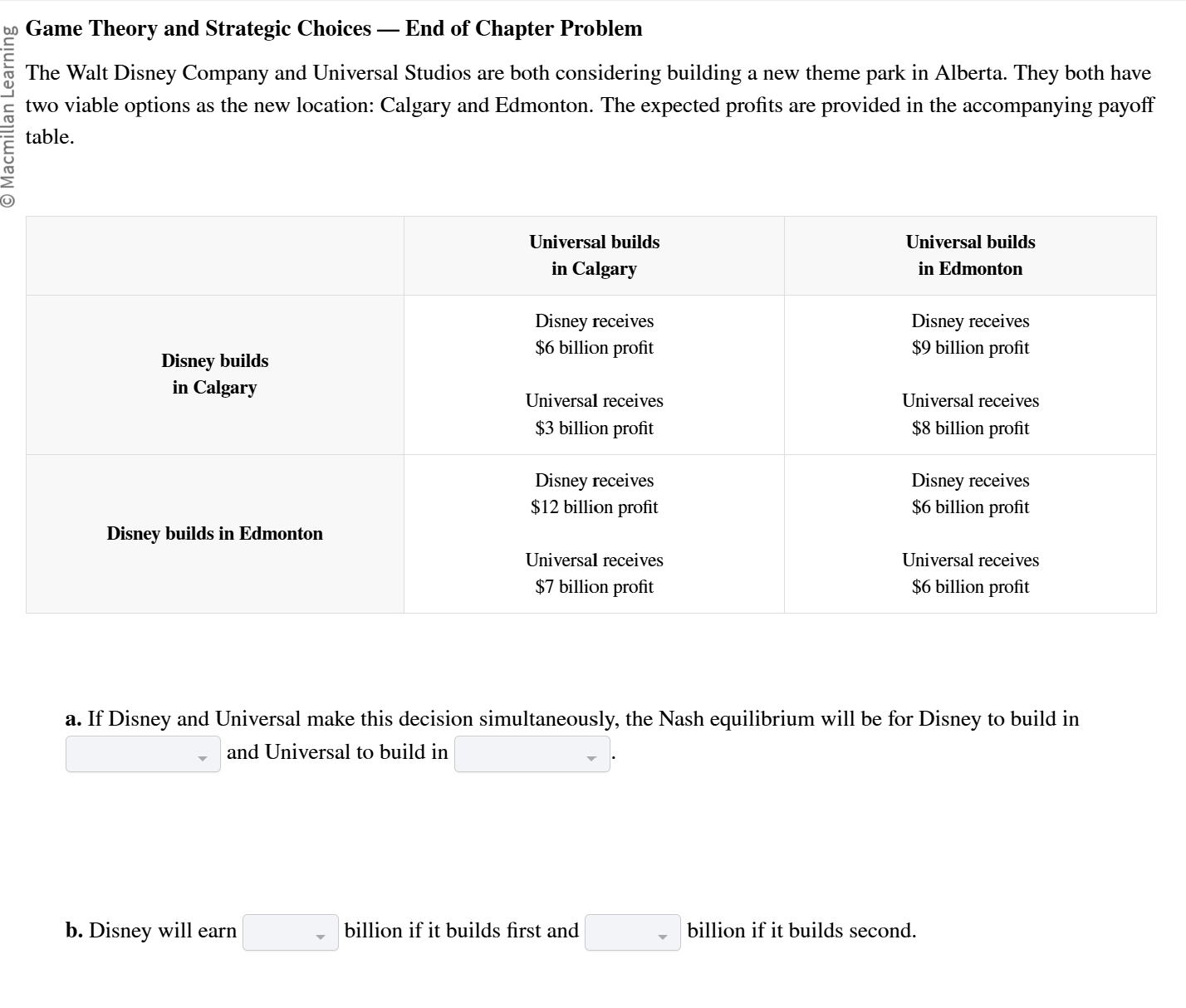Image resolution: width=1186 pixels, height=1008 pixels.
Task: Open Disney builds first earnings dropdown
Action: pos(290,932)
